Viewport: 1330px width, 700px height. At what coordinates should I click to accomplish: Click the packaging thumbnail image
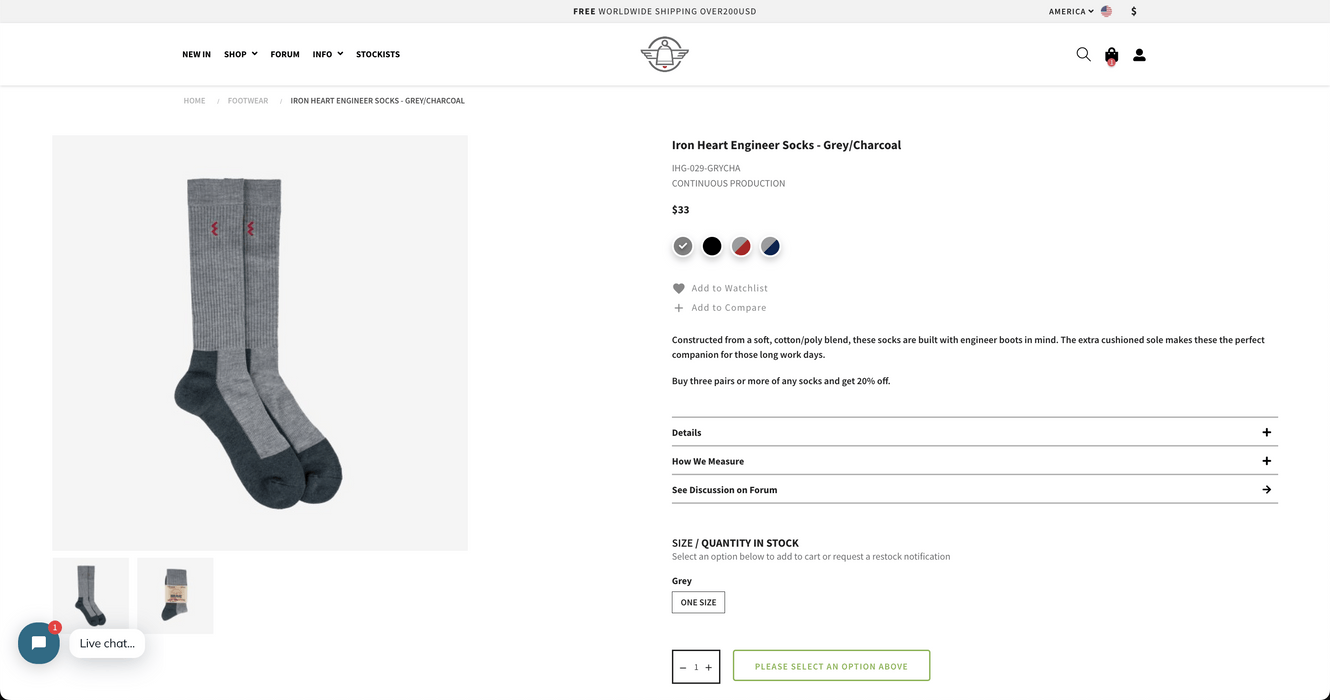coord(175,595)
